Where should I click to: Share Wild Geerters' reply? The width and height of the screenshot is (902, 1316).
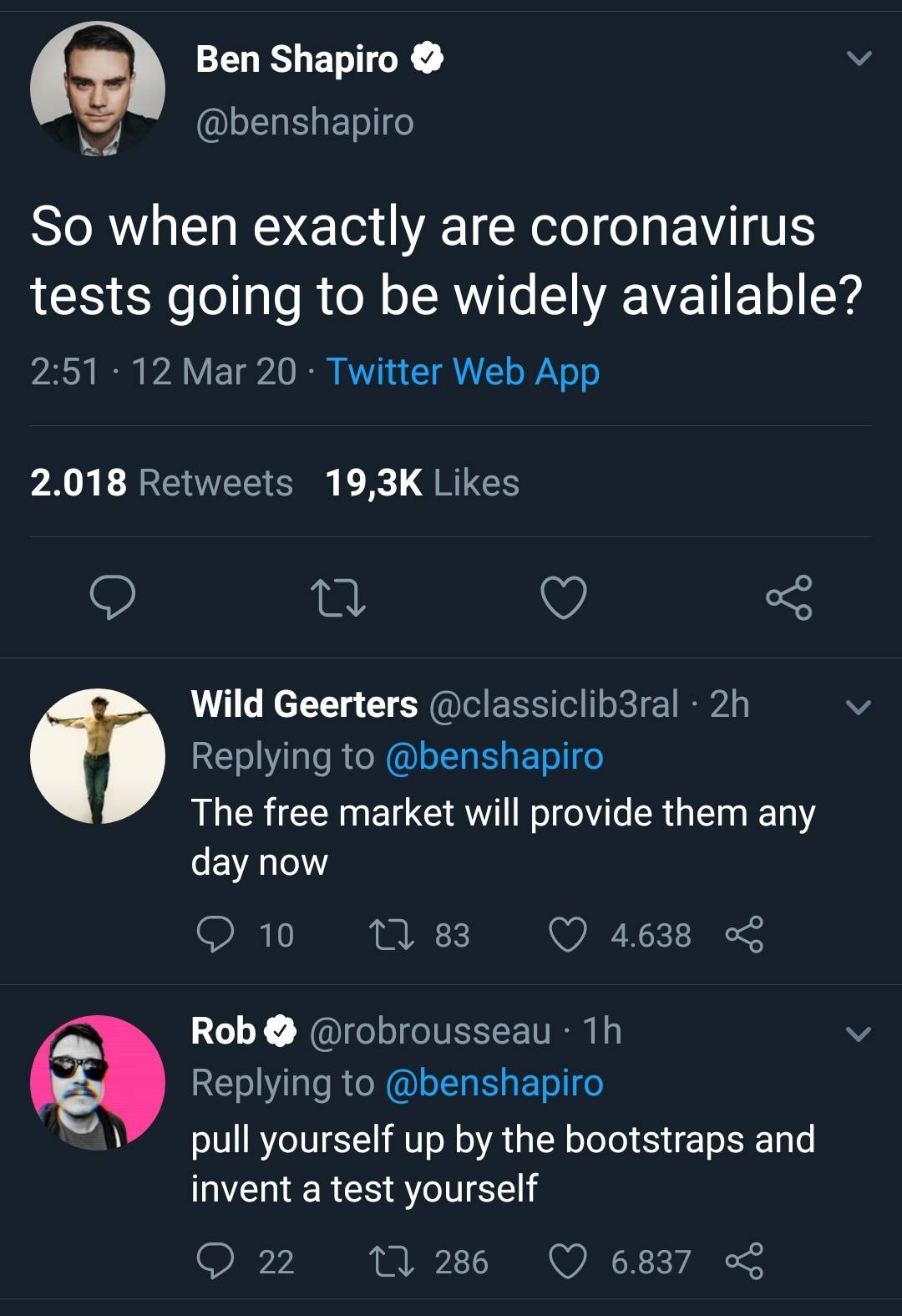point(744,934)
